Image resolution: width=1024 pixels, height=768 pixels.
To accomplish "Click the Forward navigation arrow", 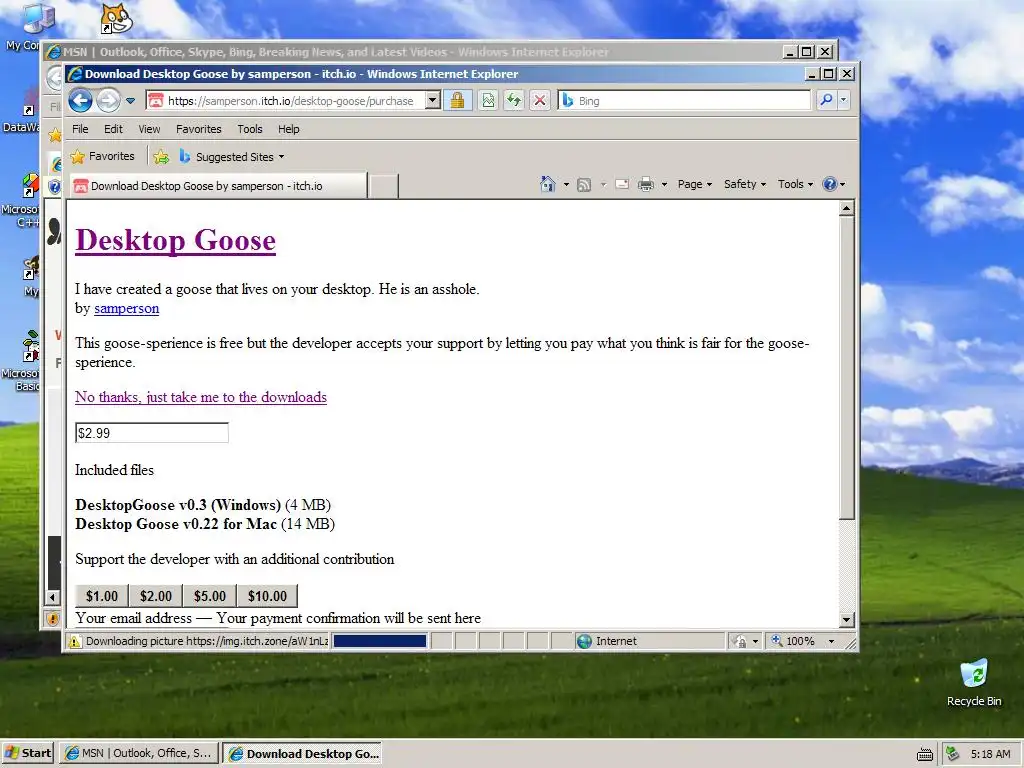I will click(x=108, y=101).
